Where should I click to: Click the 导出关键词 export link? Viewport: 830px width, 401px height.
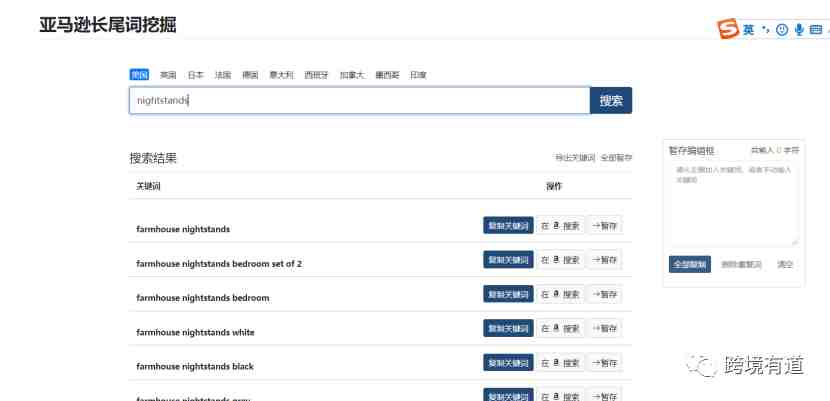point(575,158)
